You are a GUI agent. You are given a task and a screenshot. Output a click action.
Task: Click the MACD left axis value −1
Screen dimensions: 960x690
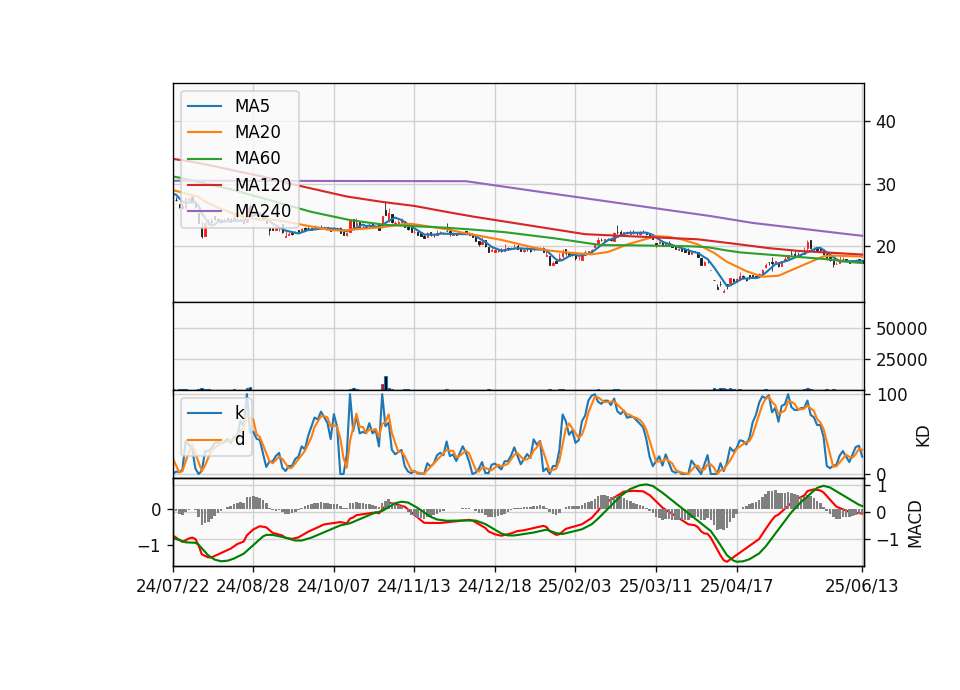[149, 546]
